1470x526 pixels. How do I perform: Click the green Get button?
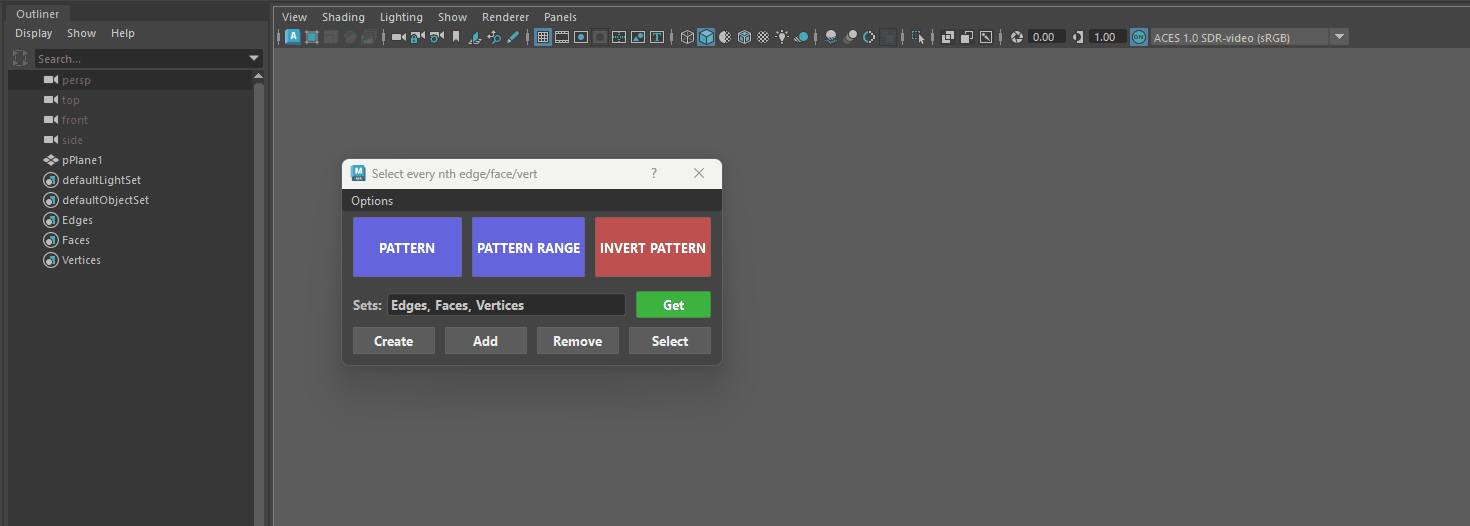coord(673,305)
